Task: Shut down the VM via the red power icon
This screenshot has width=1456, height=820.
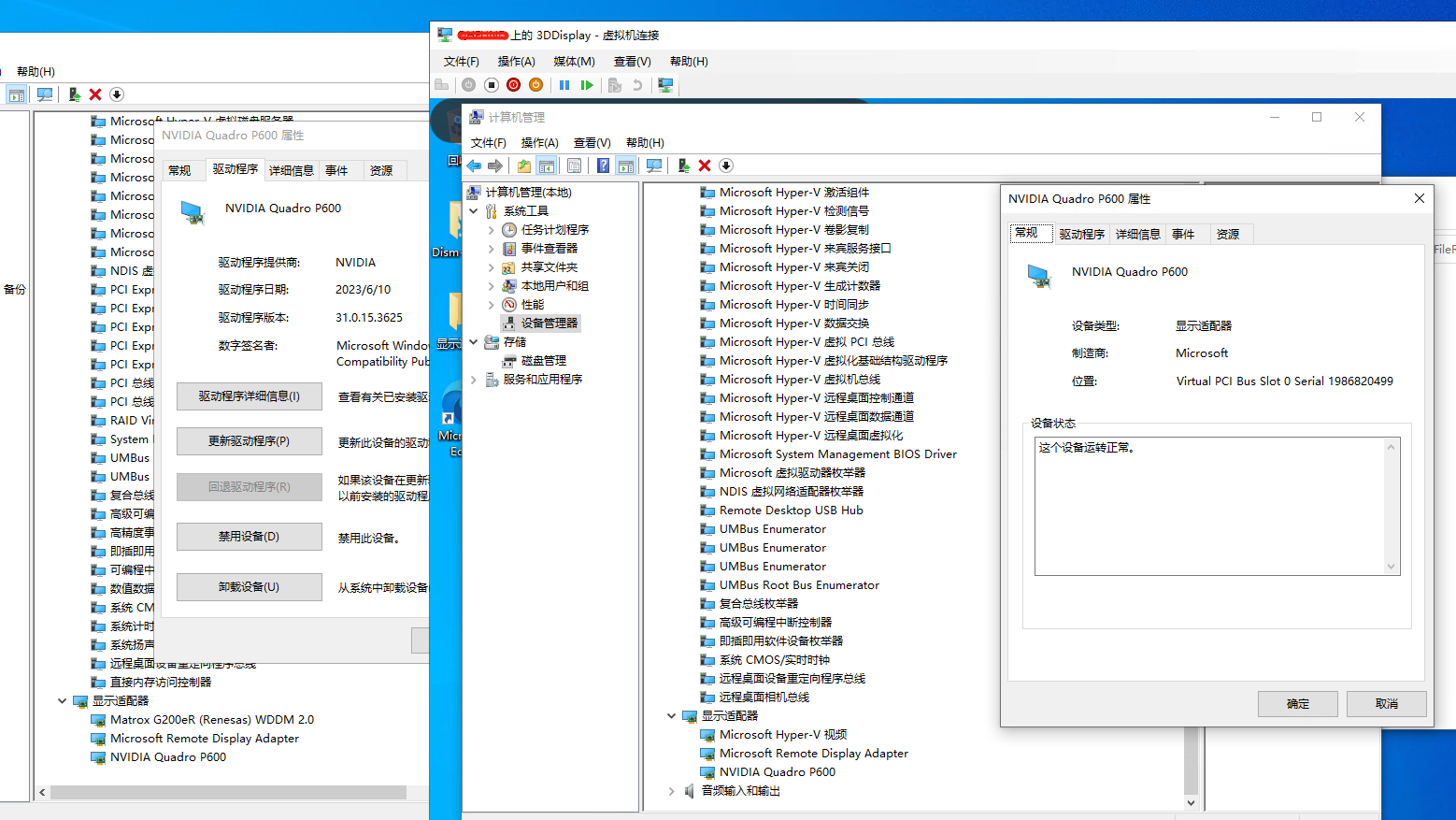Action: pos(513,84)
